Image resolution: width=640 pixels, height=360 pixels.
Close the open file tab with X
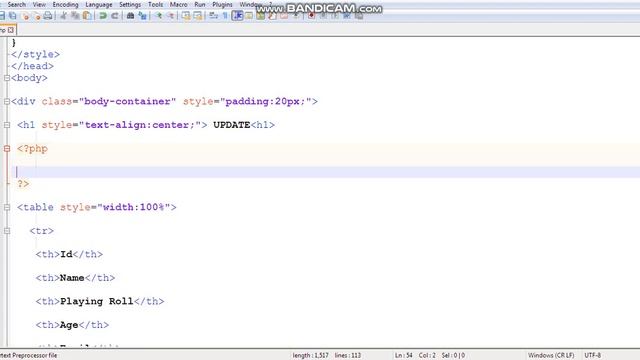[x=11, y=30]
